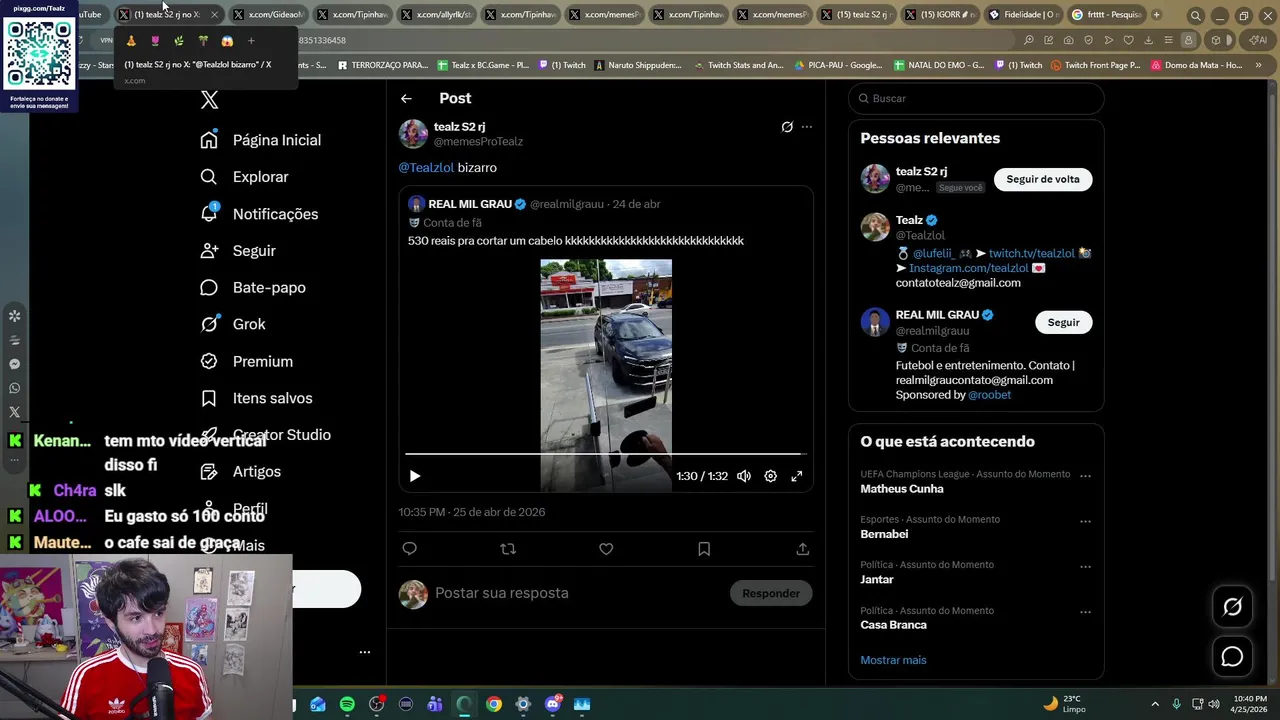Screen dimensions: 1280x720
Task: Open the floating chat messages button
Action: 1232,656
